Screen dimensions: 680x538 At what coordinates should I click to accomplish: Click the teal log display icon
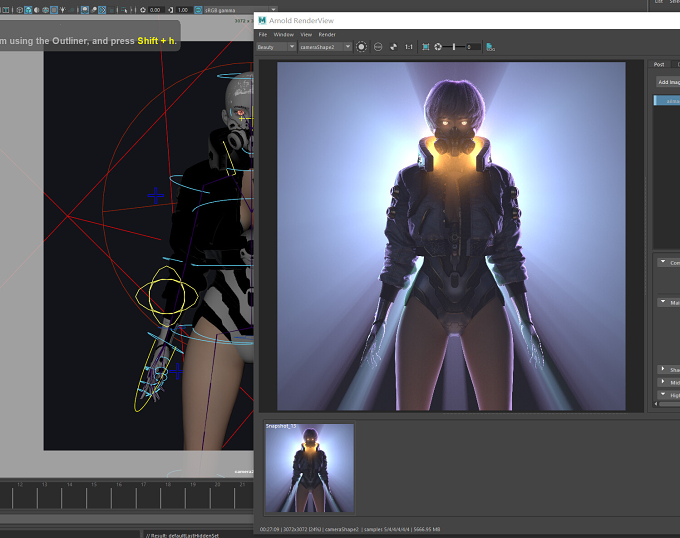490,47
